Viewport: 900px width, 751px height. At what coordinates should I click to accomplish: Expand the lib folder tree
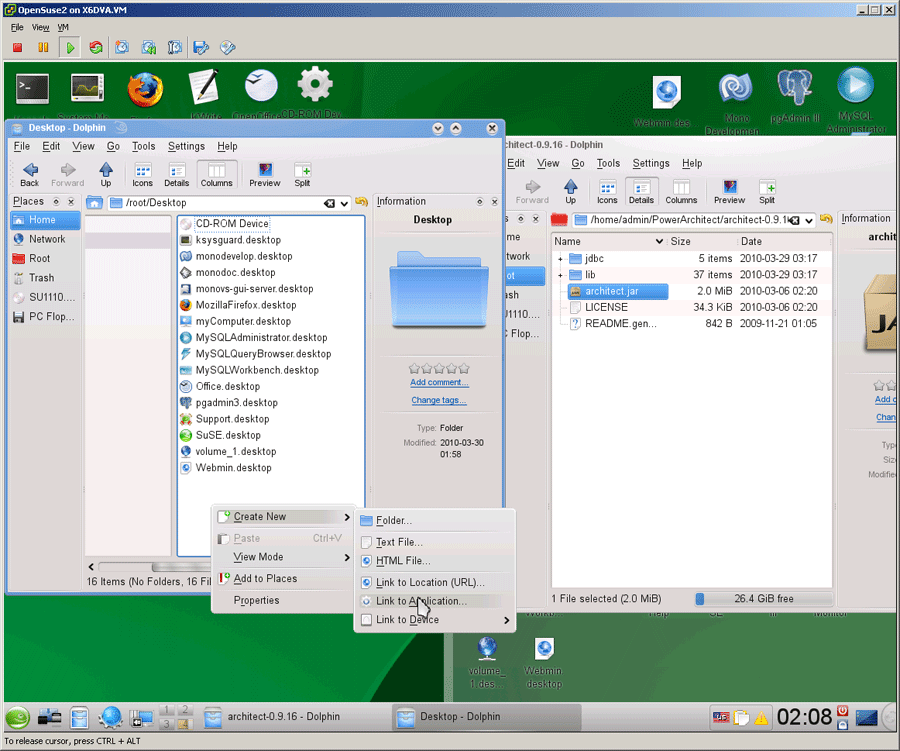(x=561, y=275)
